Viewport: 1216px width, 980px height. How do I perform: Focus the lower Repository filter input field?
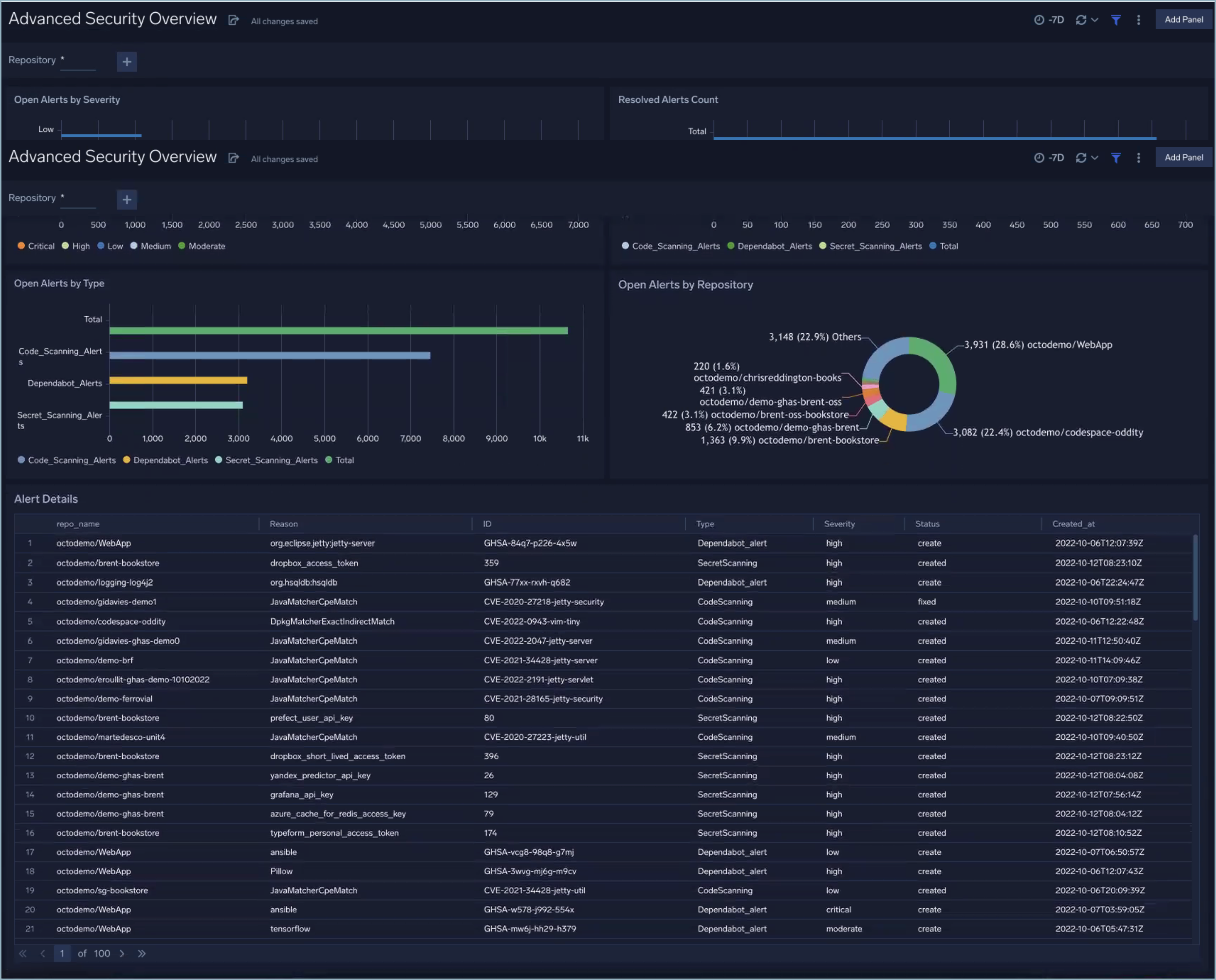pyautogui.click(x=78, y=199)
